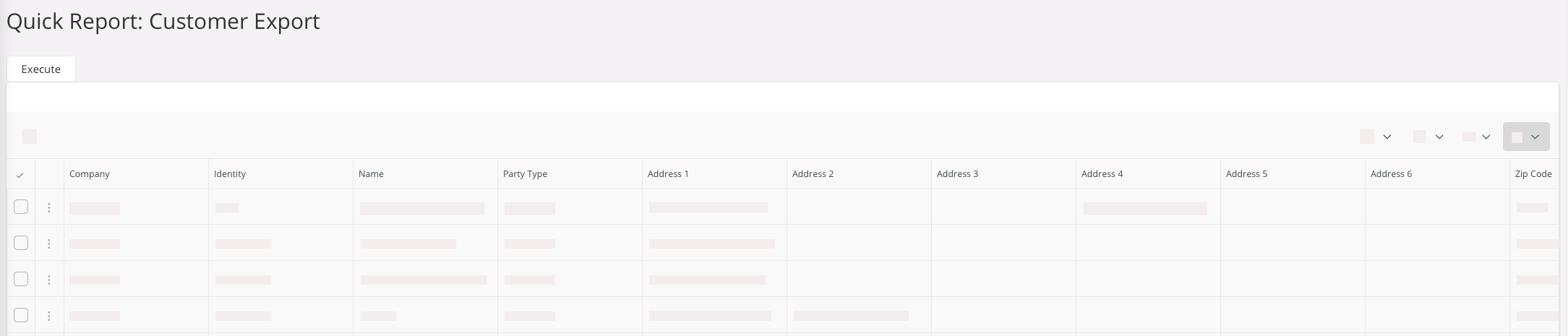Click the Zip Code column header
Screen dimensions: 1568x336
(x=1533, y=174)
